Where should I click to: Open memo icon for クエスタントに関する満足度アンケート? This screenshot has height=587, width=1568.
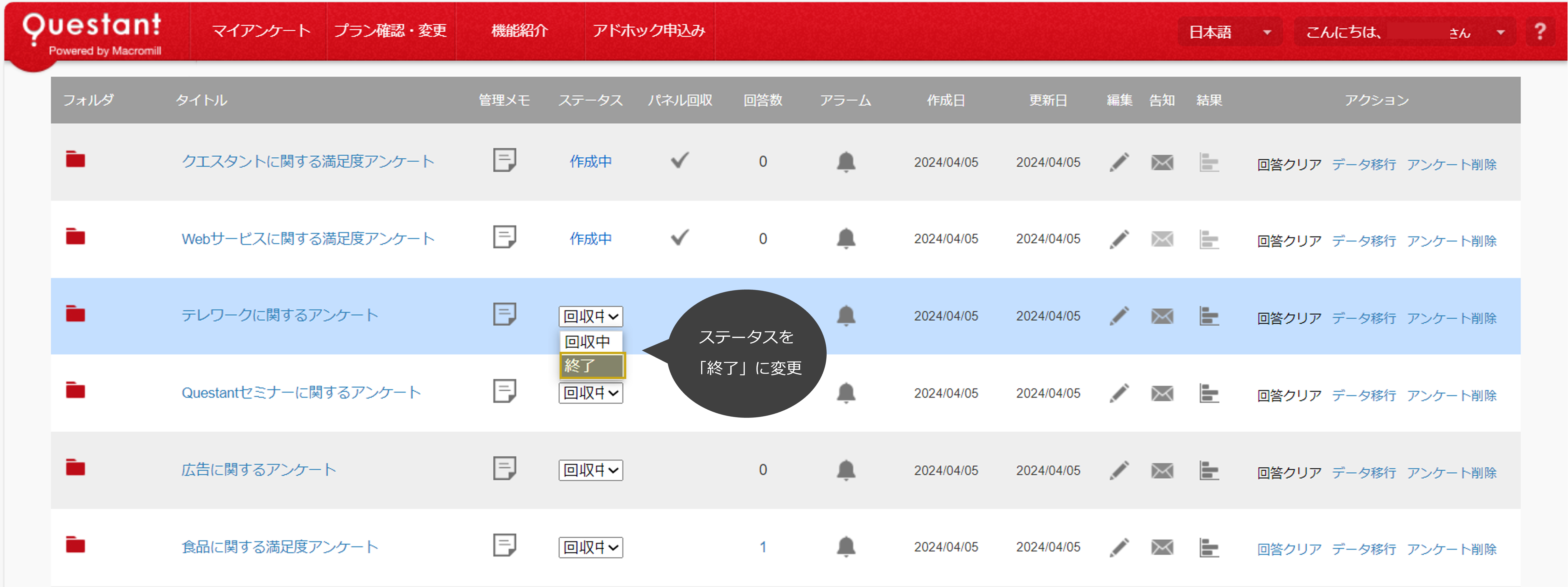(505, 160)
